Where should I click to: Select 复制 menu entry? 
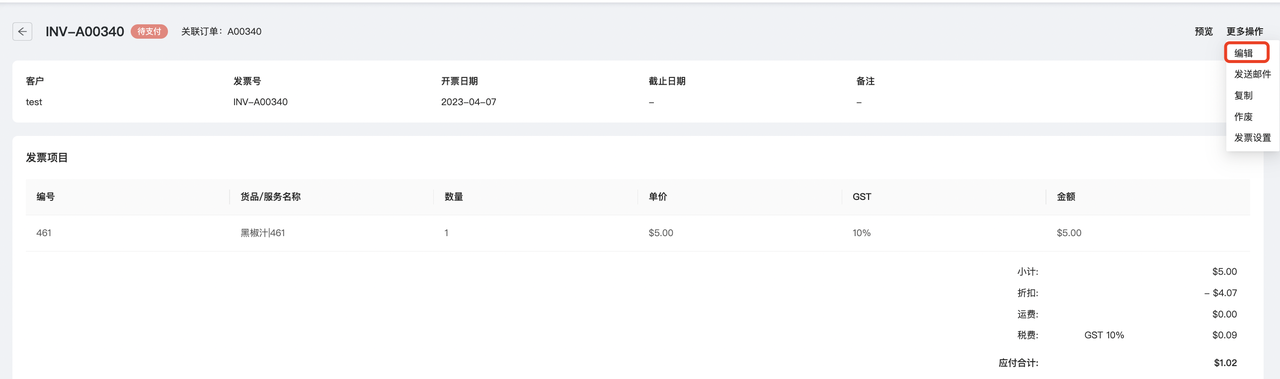1243,96
